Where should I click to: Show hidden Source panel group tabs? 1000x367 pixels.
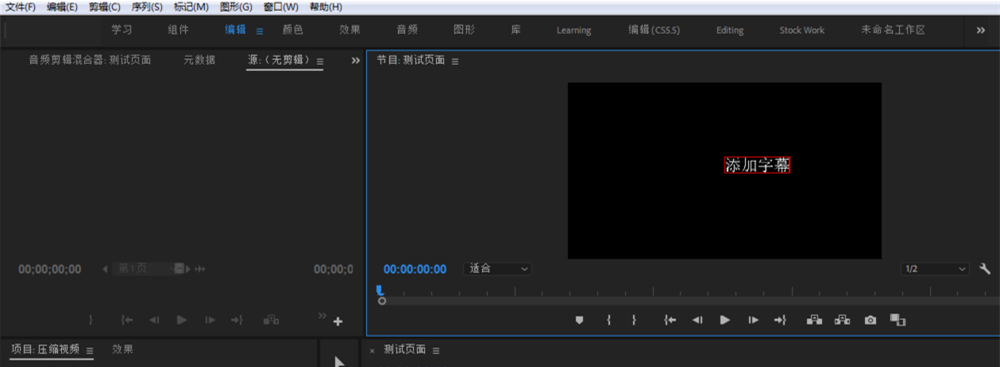pos(356,61)
